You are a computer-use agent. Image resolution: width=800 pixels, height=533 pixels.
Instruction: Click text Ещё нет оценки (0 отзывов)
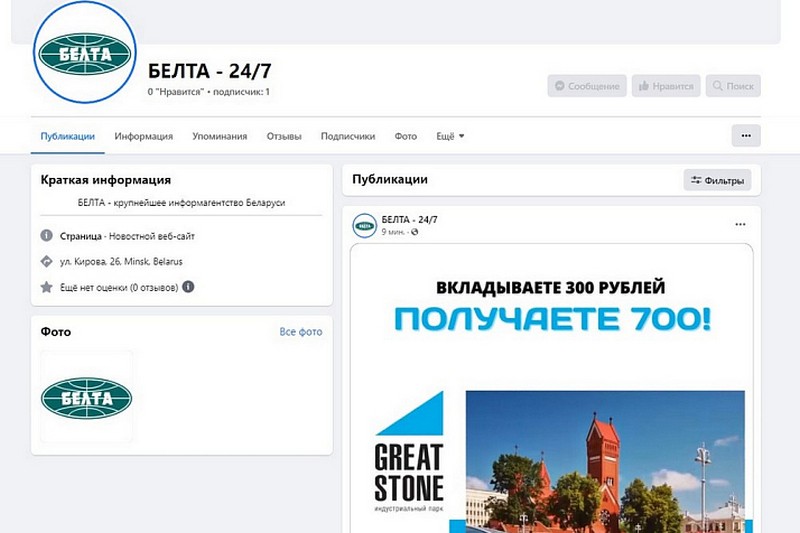coord(119,288)
